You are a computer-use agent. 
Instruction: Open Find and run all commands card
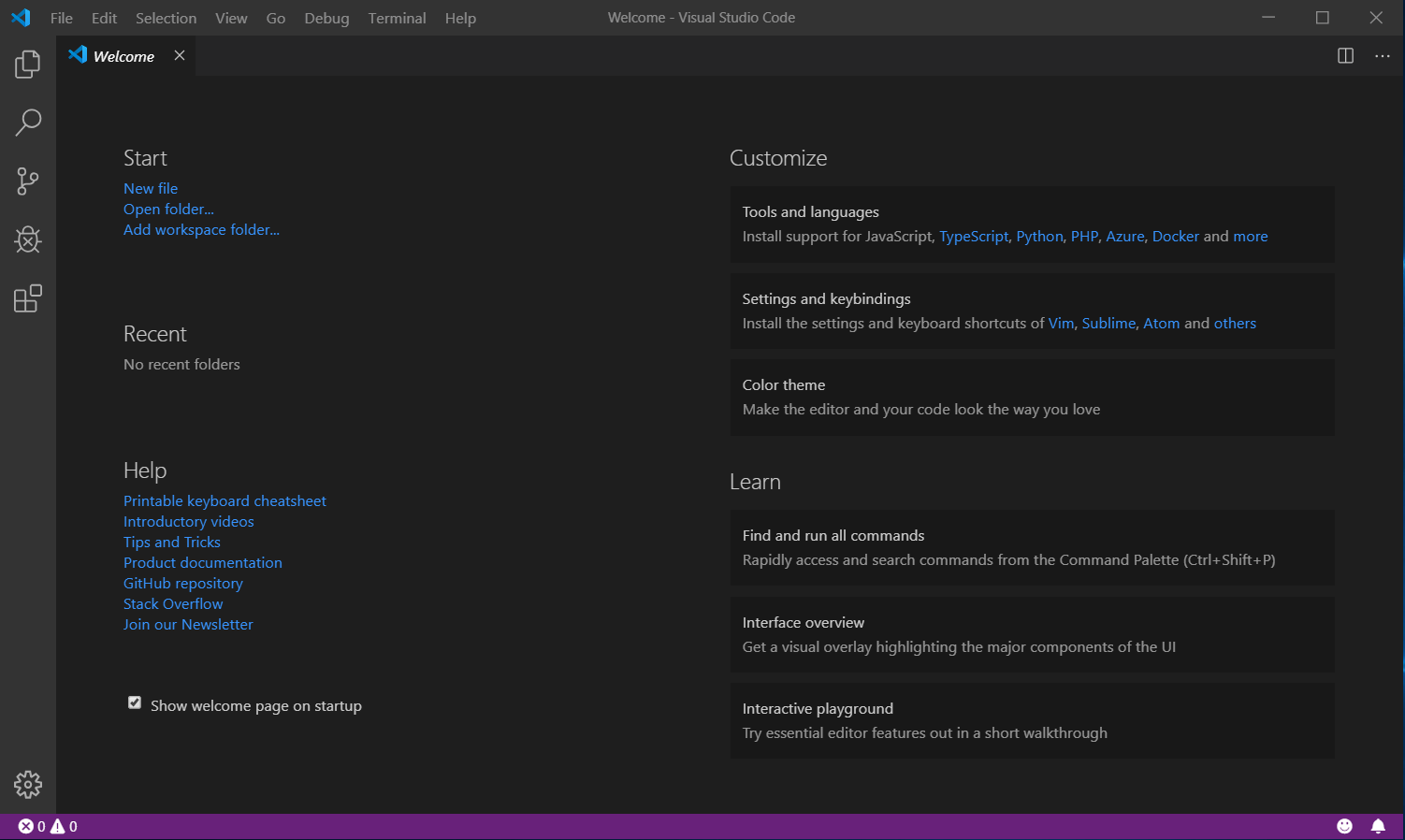[x=1033, y=548]
